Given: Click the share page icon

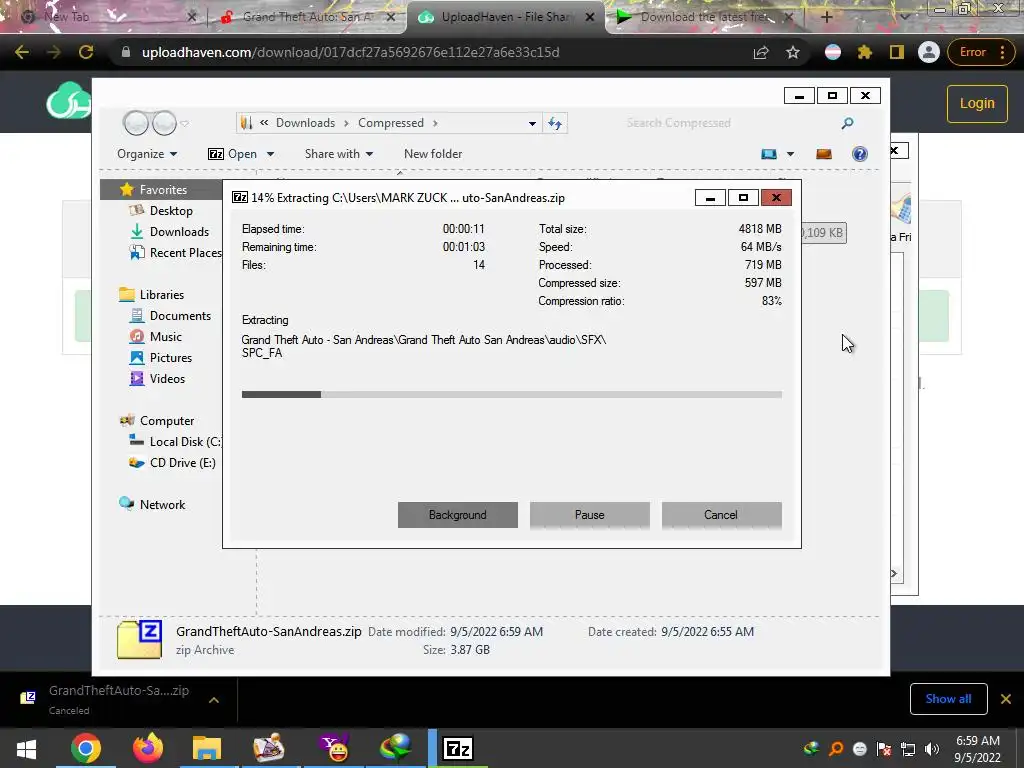Looking at the screenshot, I should click(x=761, y=53).
